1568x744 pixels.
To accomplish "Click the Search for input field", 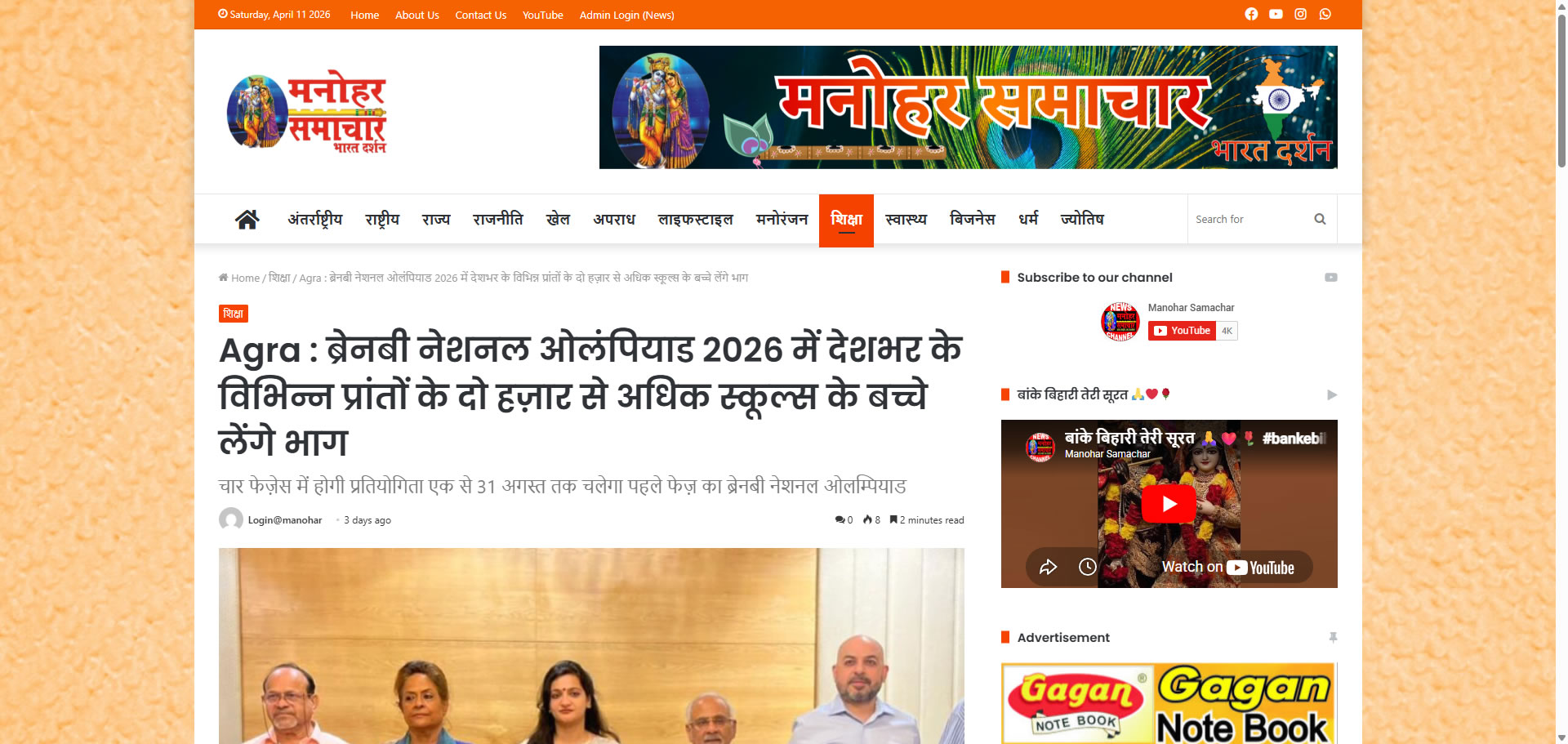I will click(1249, 219).
